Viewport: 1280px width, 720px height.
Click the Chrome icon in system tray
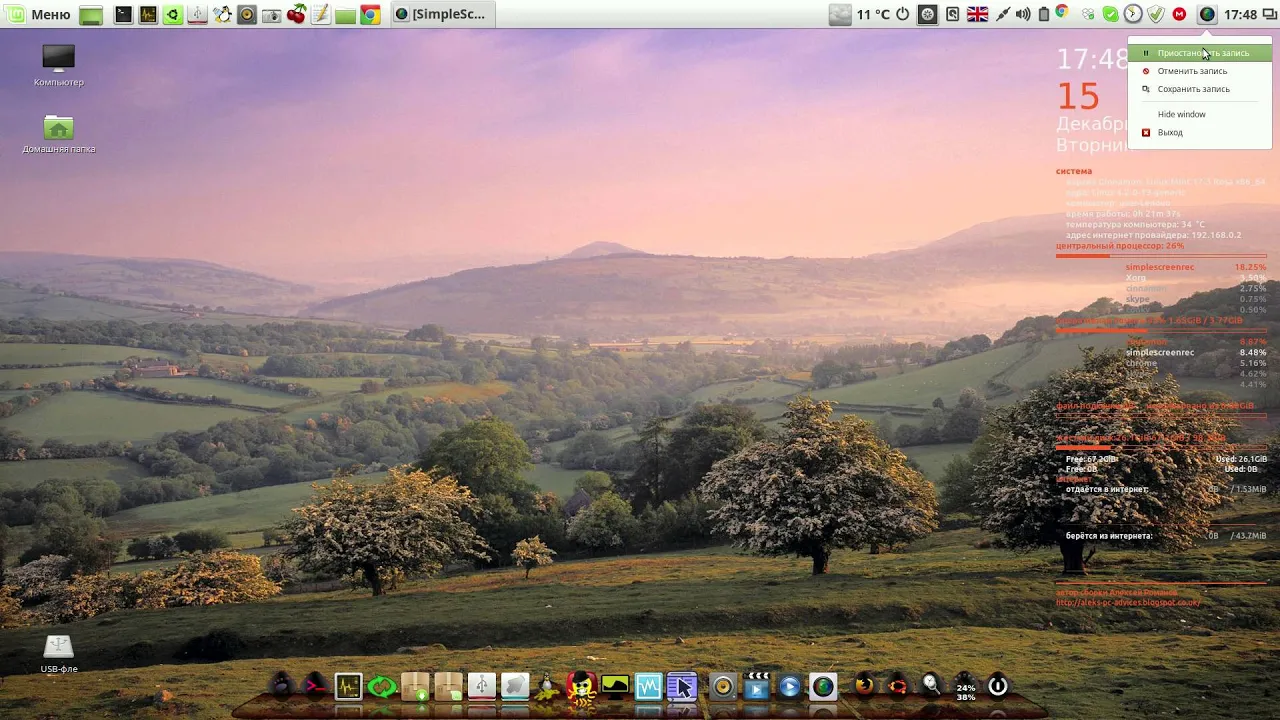(x=1062, y=13)
